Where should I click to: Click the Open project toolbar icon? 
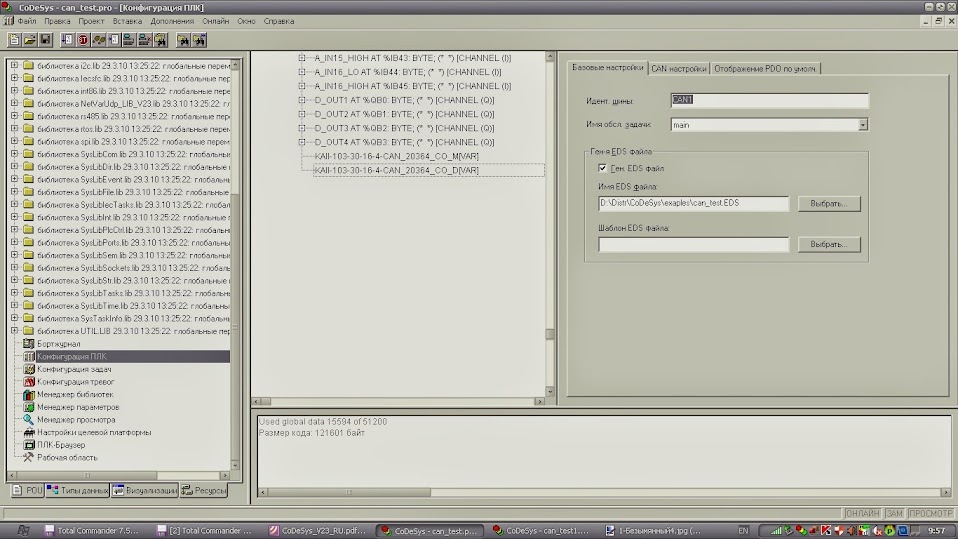tap(29, 40)
